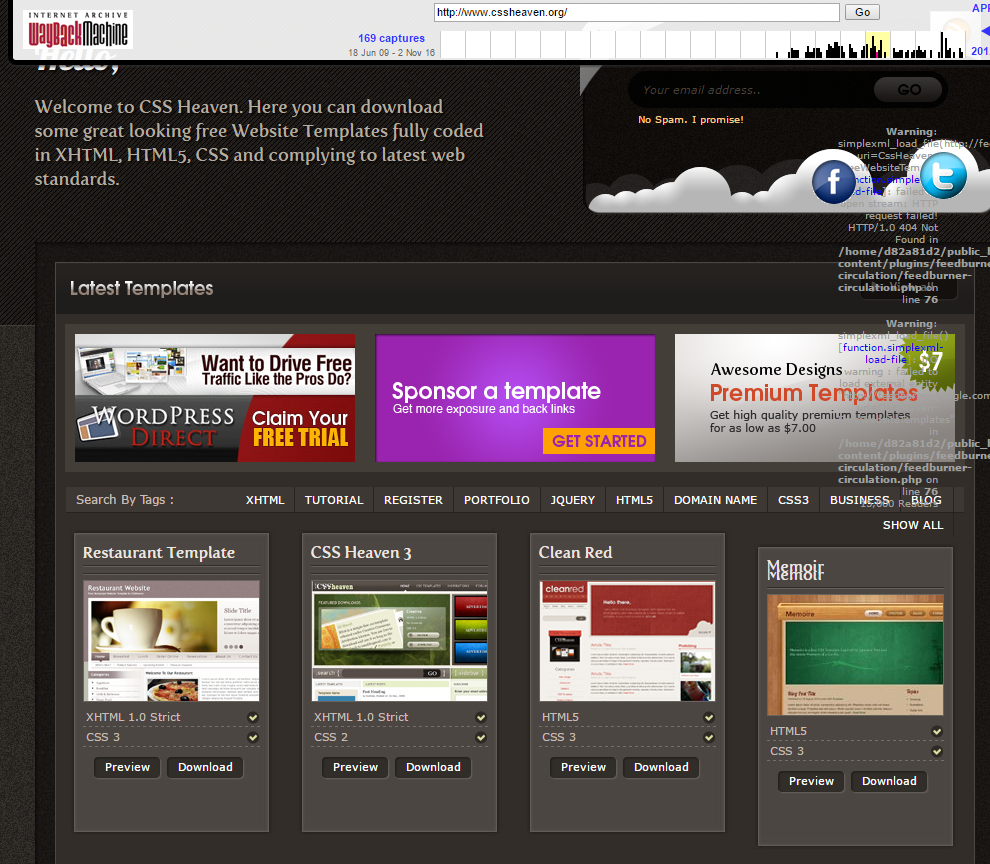This screenshot has height=864, width=990.
Task: Click 'XHTML 1.0 Strict' under Restaurant Template
Action: (133, 717)
